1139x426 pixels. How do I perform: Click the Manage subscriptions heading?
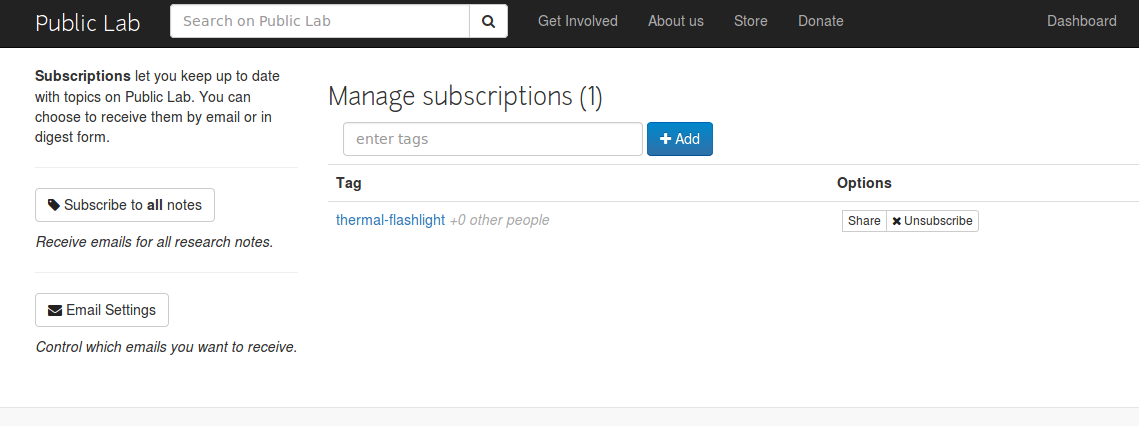(465, 97)
